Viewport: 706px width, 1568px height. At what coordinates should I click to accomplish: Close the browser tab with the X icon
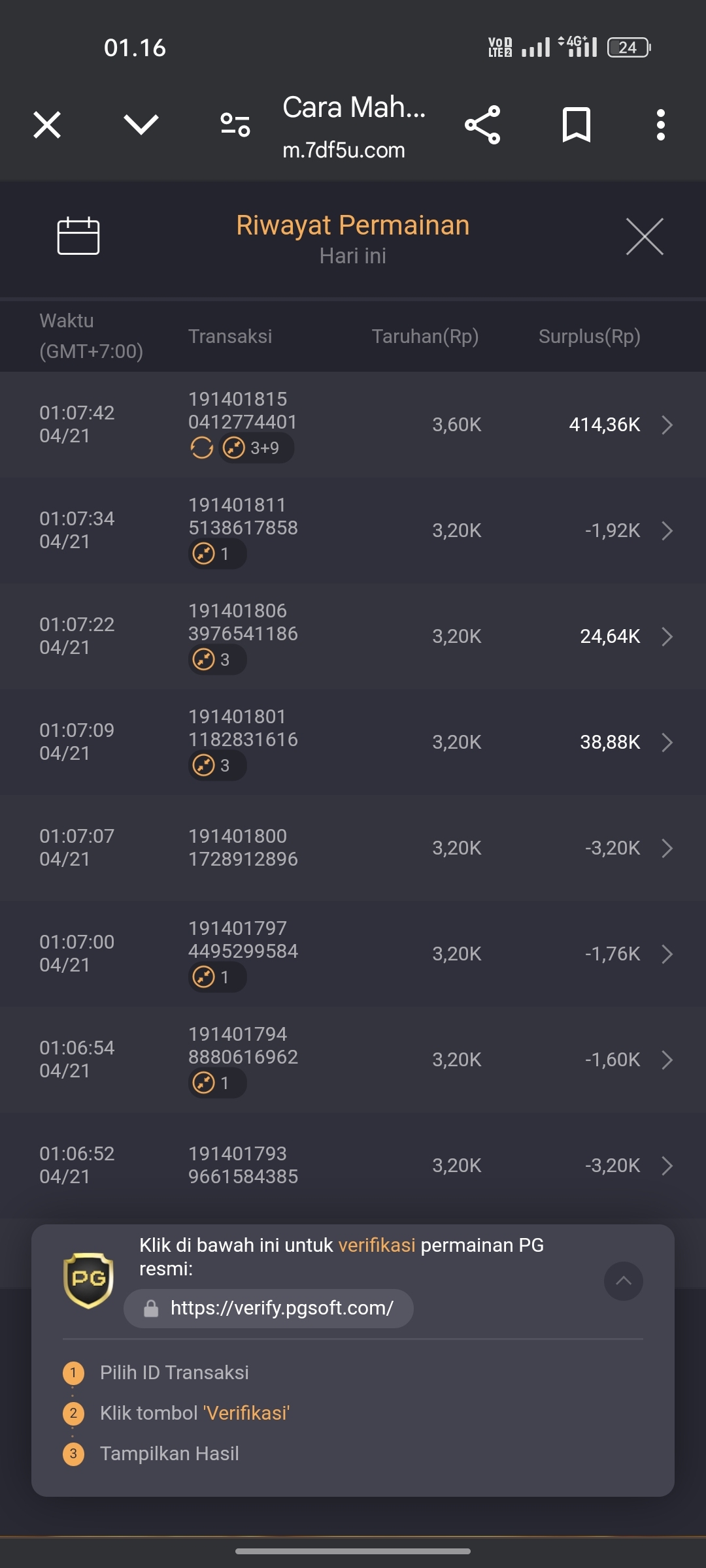(x=47, y=124)
